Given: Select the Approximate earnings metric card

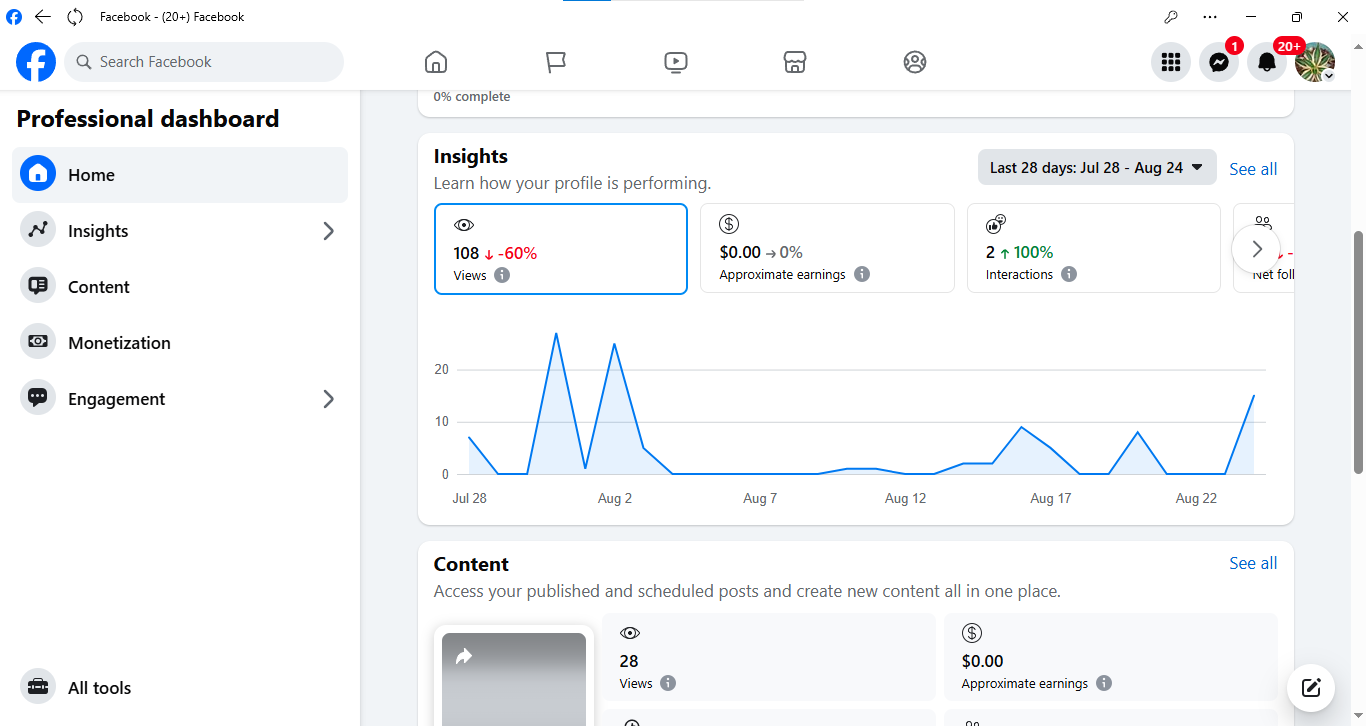Looking at the screenshot, I should [827, 249].
